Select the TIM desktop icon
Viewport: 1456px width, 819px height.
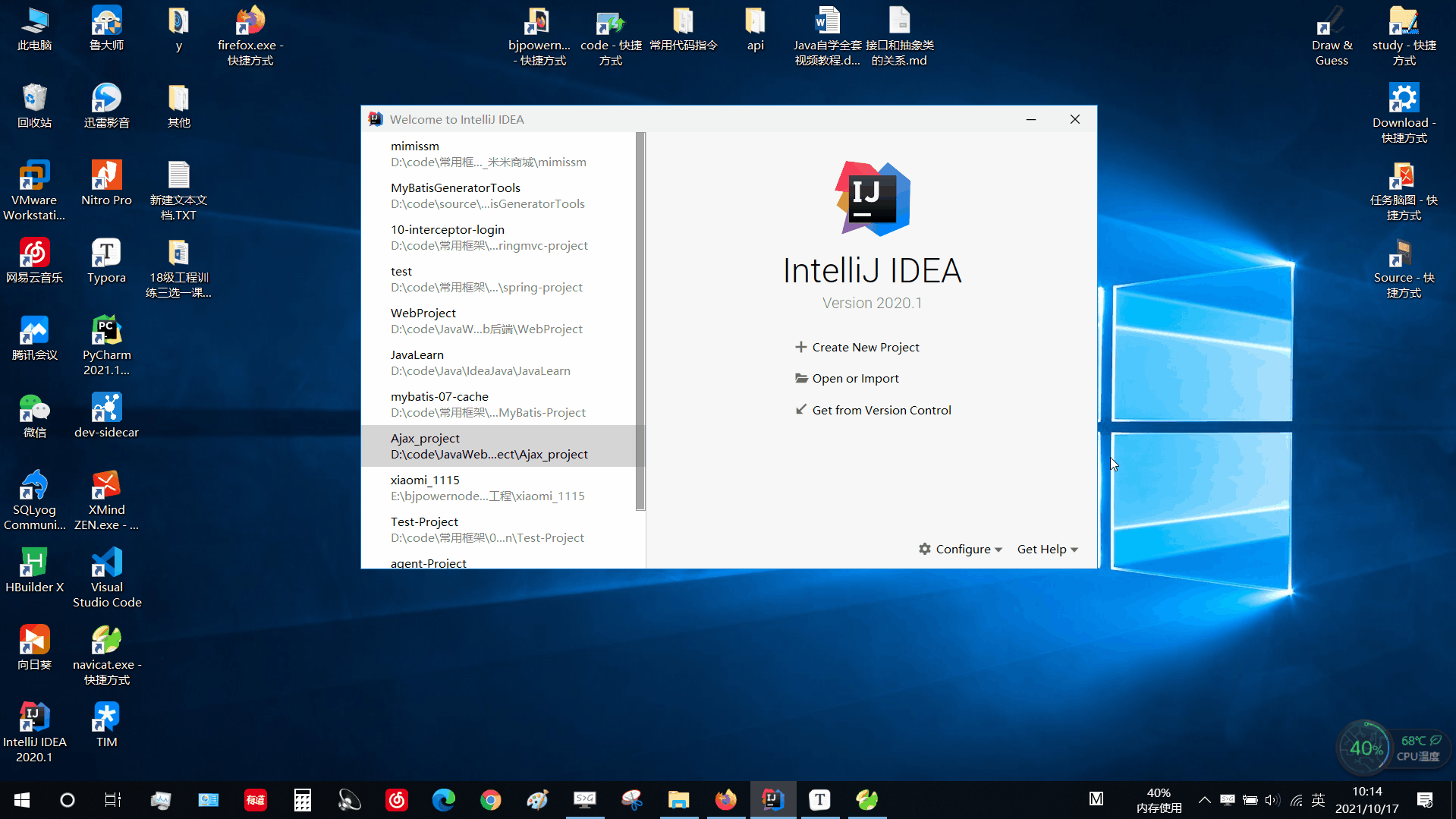click(x=107, y=726)
